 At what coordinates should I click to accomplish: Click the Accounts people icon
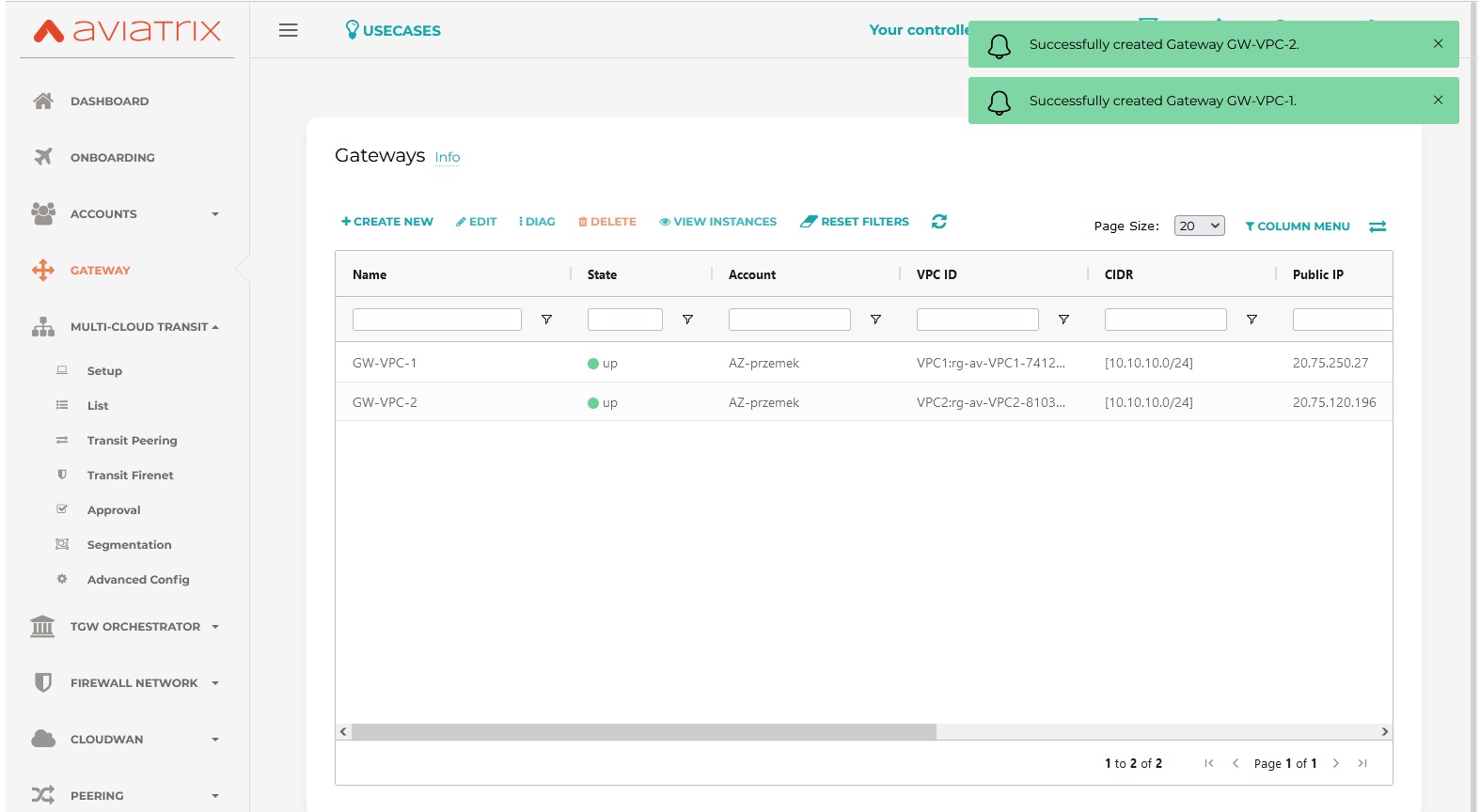tap(43, 213)
